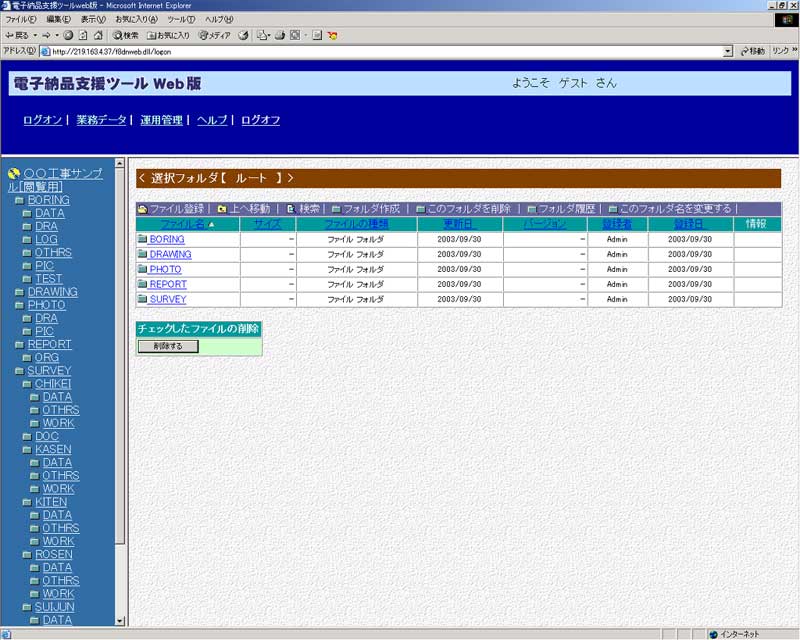Click the 削除する delete button
This screenshot has height=640, width=800.
pyautogui.click(x=168, y=346)
